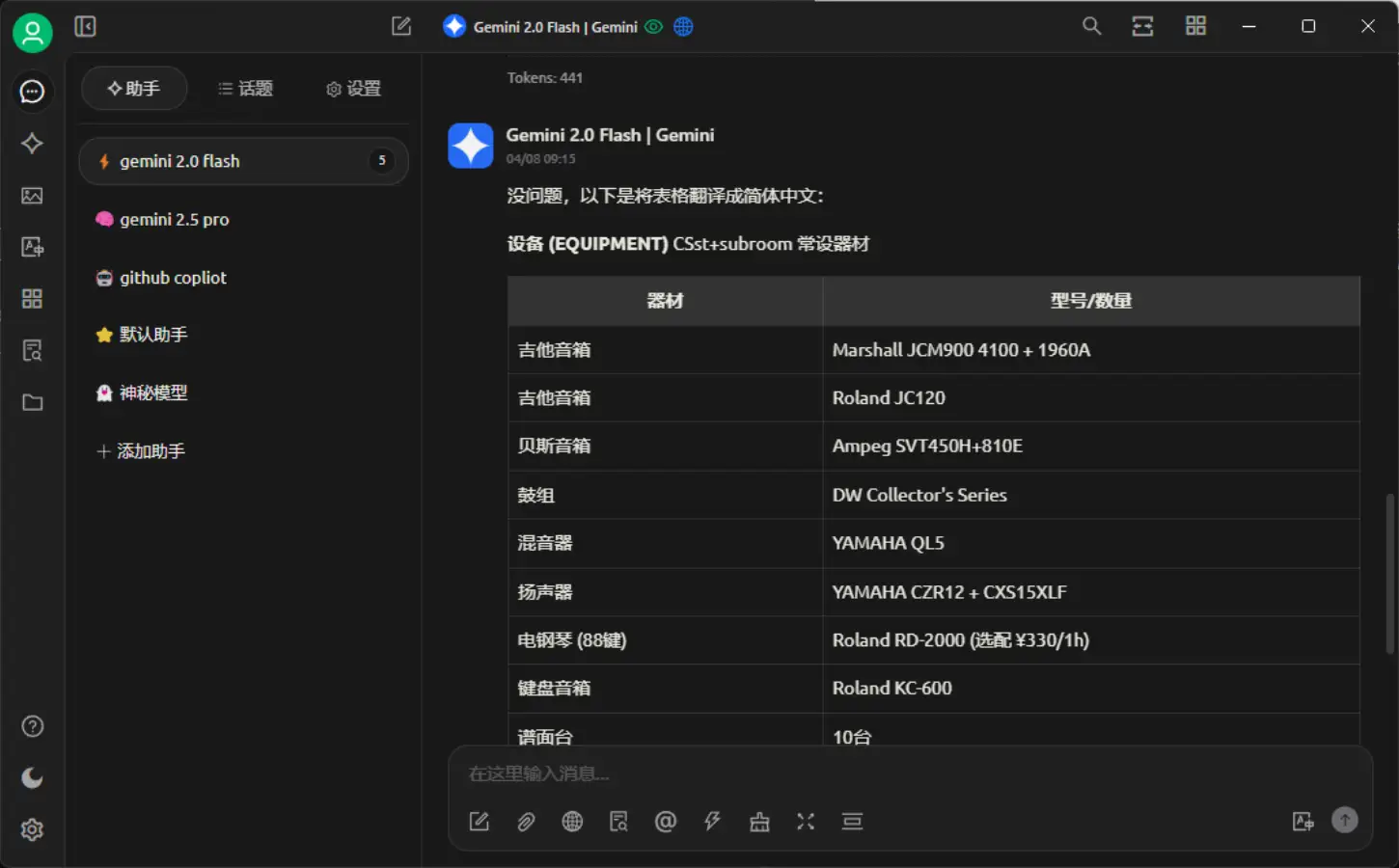Open the model selector Gemini 2.0 Flash
This screenshot has height=868, width=1399.
tap(554, 27)
